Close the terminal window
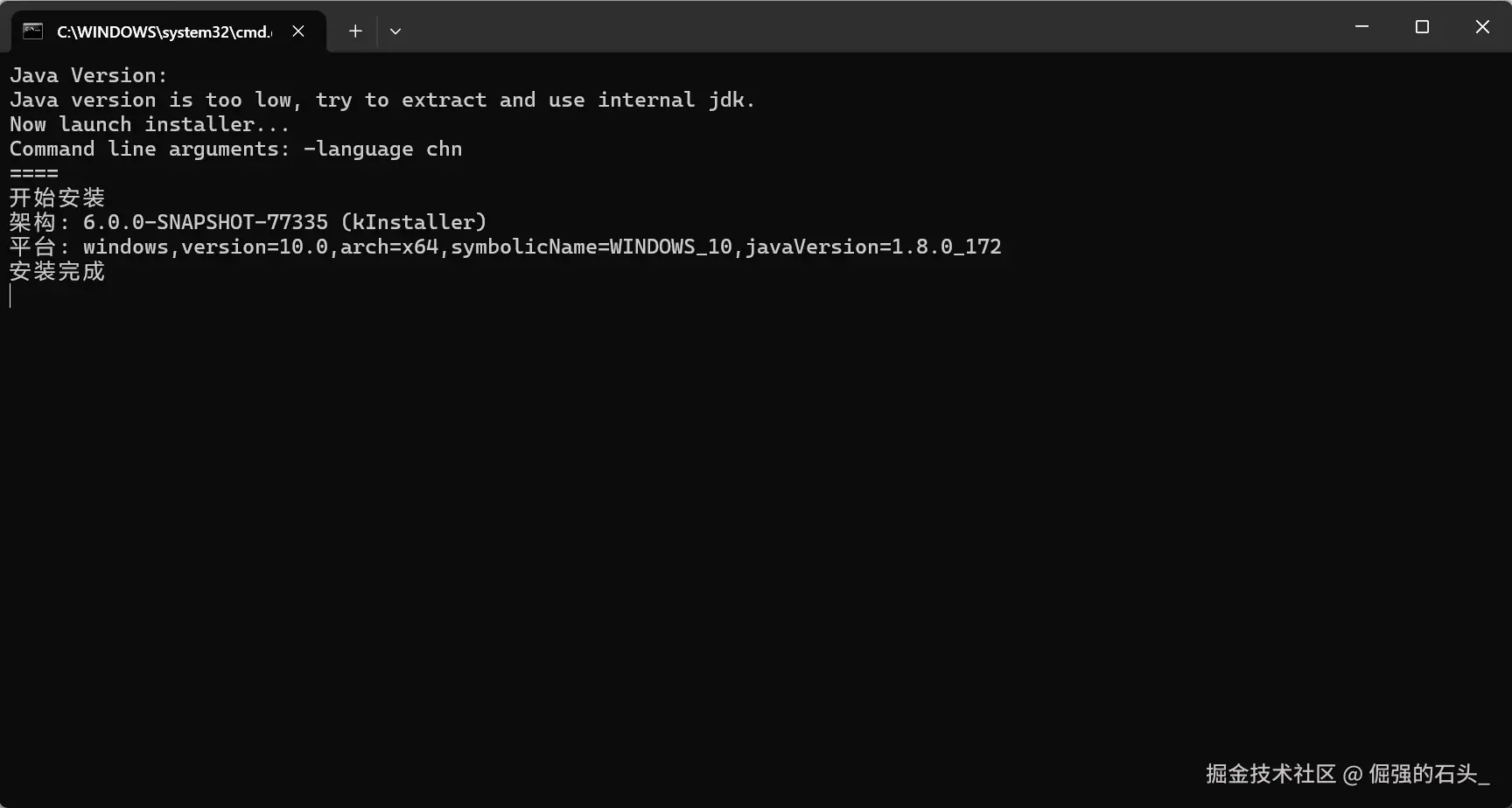 tap(1482, 27)
